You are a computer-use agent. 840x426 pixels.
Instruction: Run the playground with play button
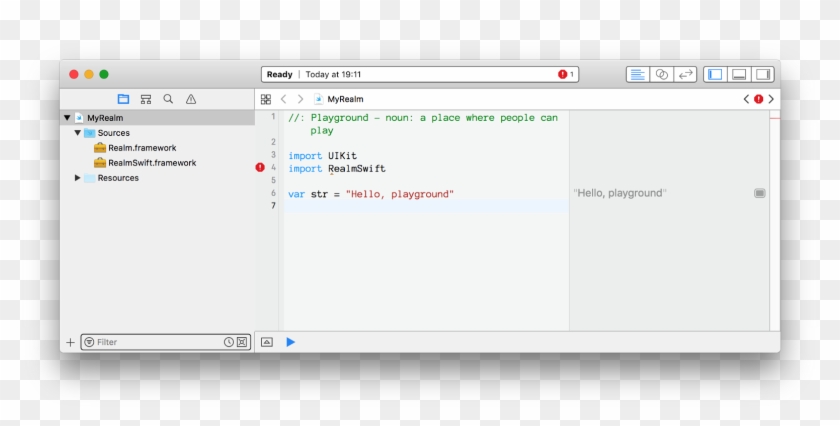tap(290, 342)
